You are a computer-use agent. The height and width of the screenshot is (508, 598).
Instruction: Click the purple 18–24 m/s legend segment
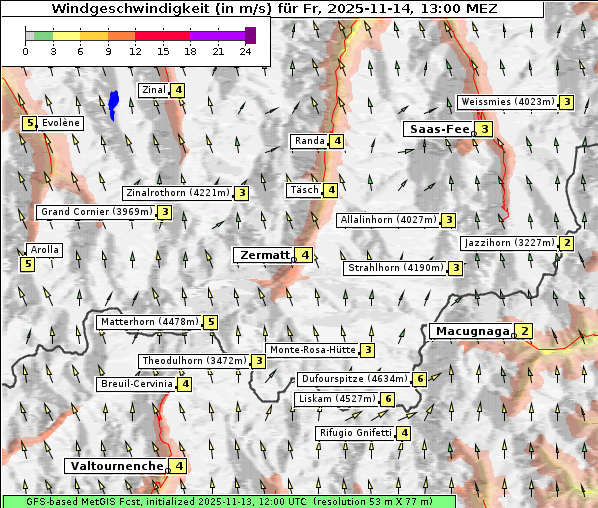pos(217,36)
